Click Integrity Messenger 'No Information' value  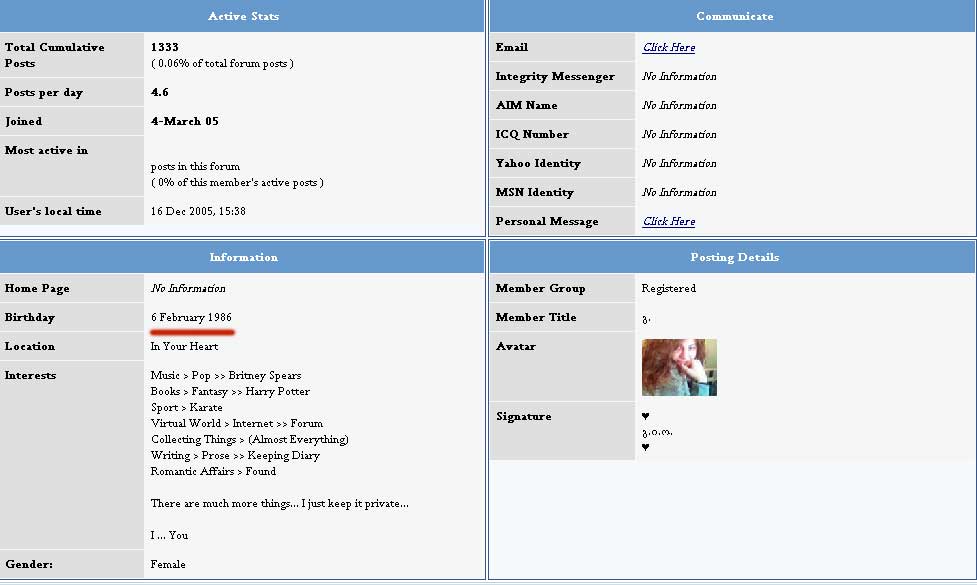(679, 77)
